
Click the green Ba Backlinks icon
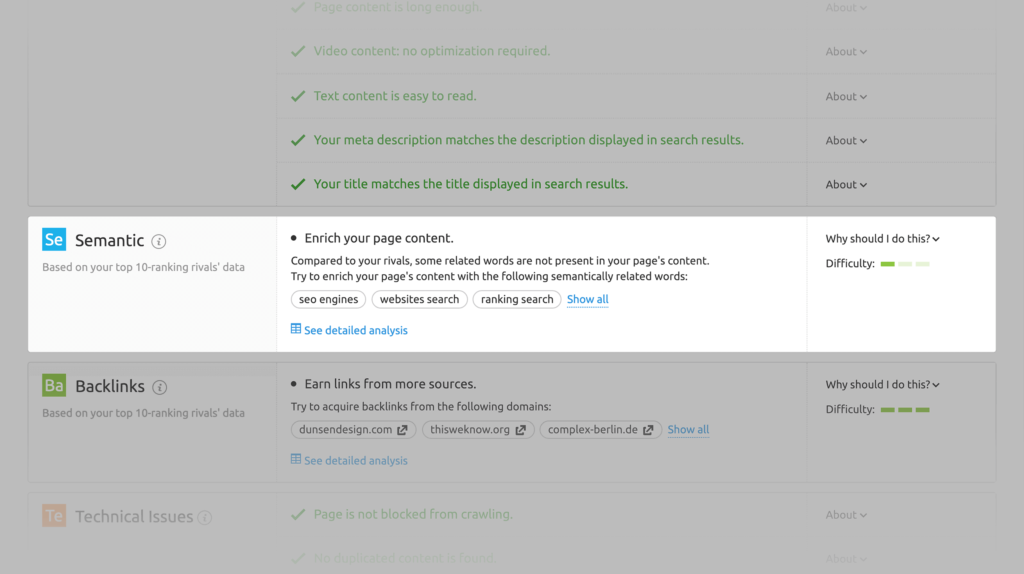click(x=54, y=386)
